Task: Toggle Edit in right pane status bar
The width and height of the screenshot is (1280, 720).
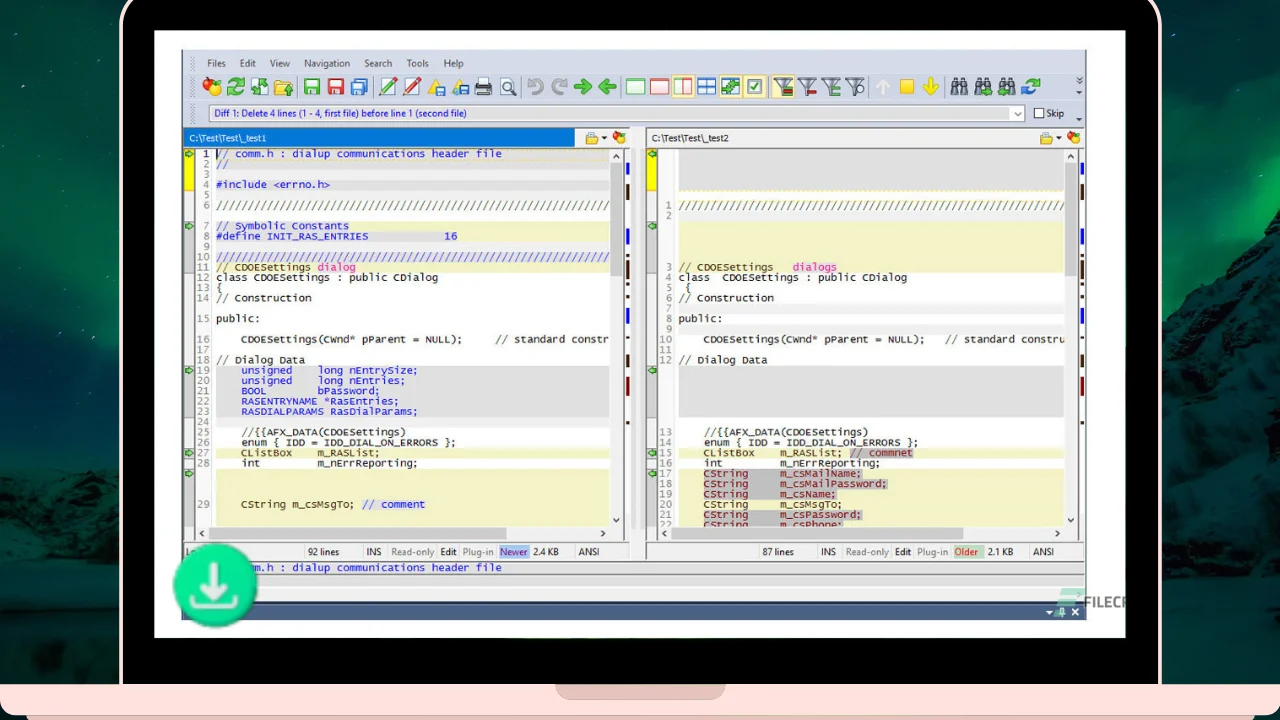Action: pyautogui.click(x=903, y=552)
